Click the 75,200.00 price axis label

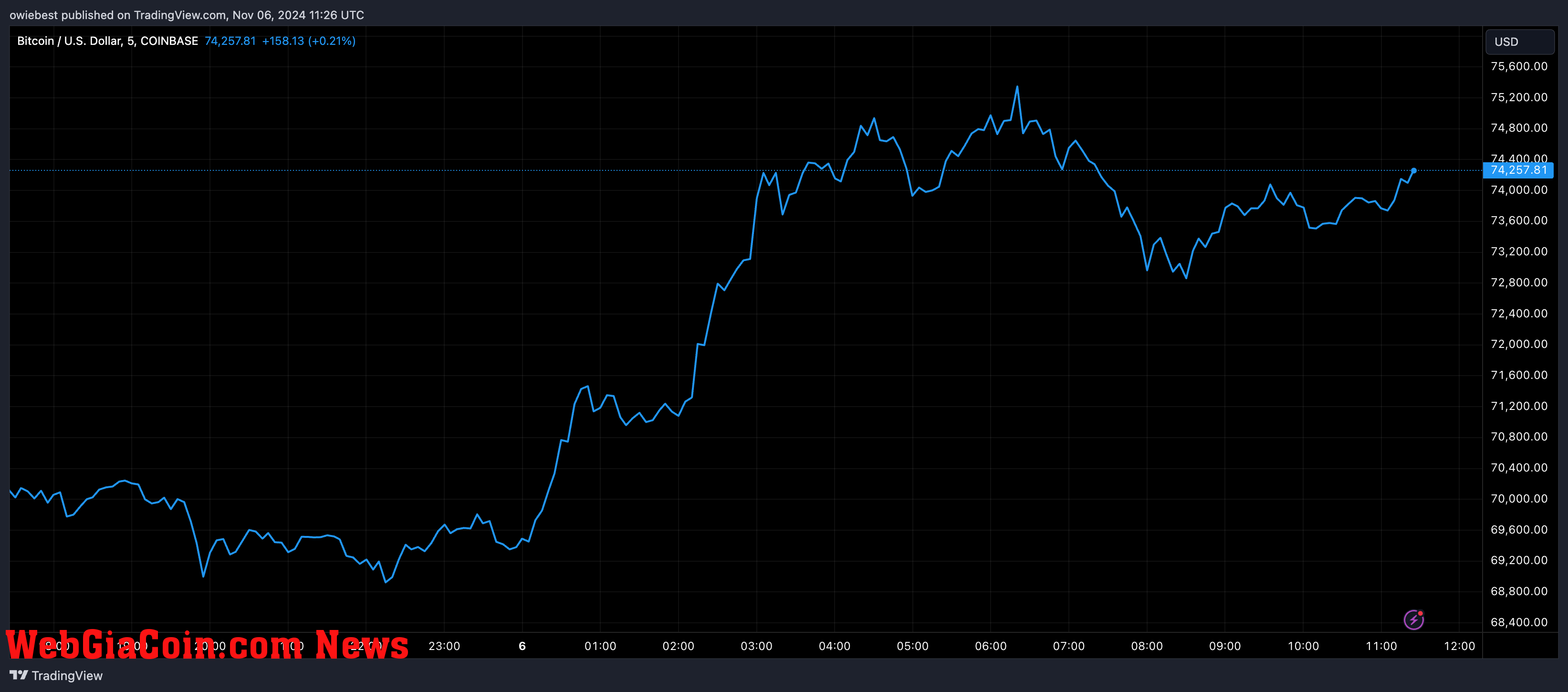click(1519, 97)
